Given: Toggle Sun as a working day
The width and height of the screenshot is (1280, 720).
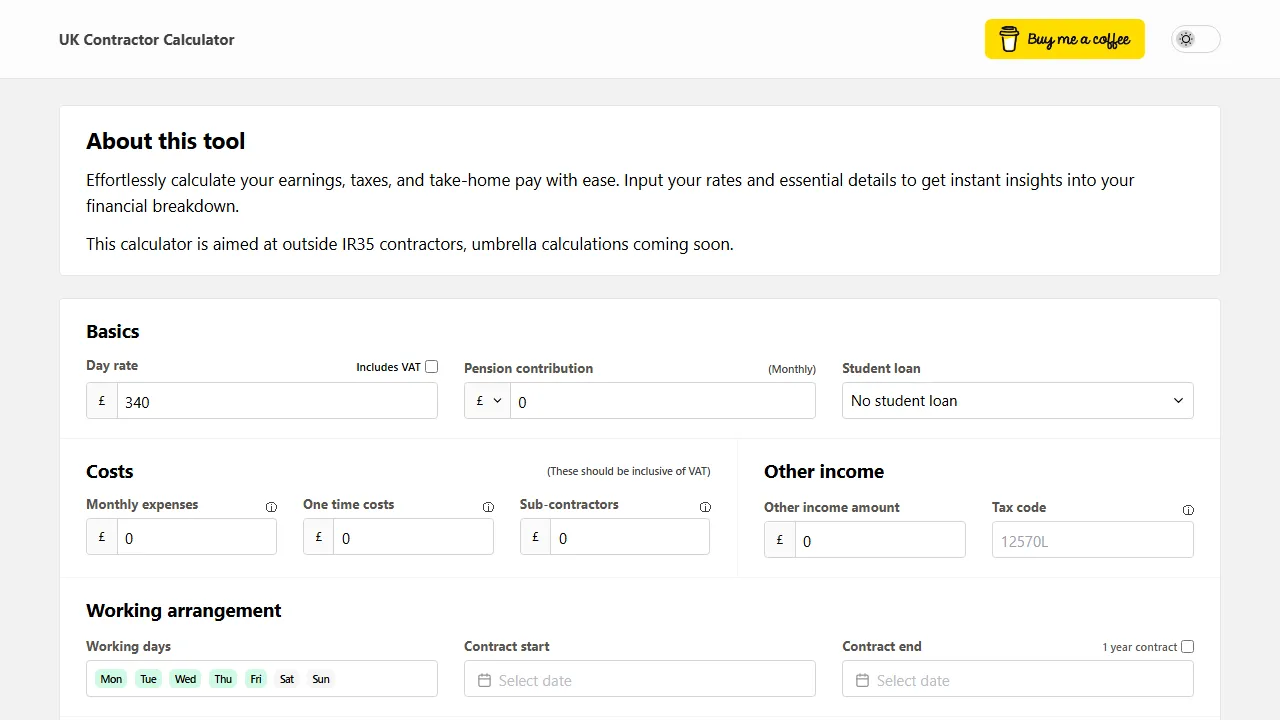Looking at the screenshot, I should (x=320, y=679).
